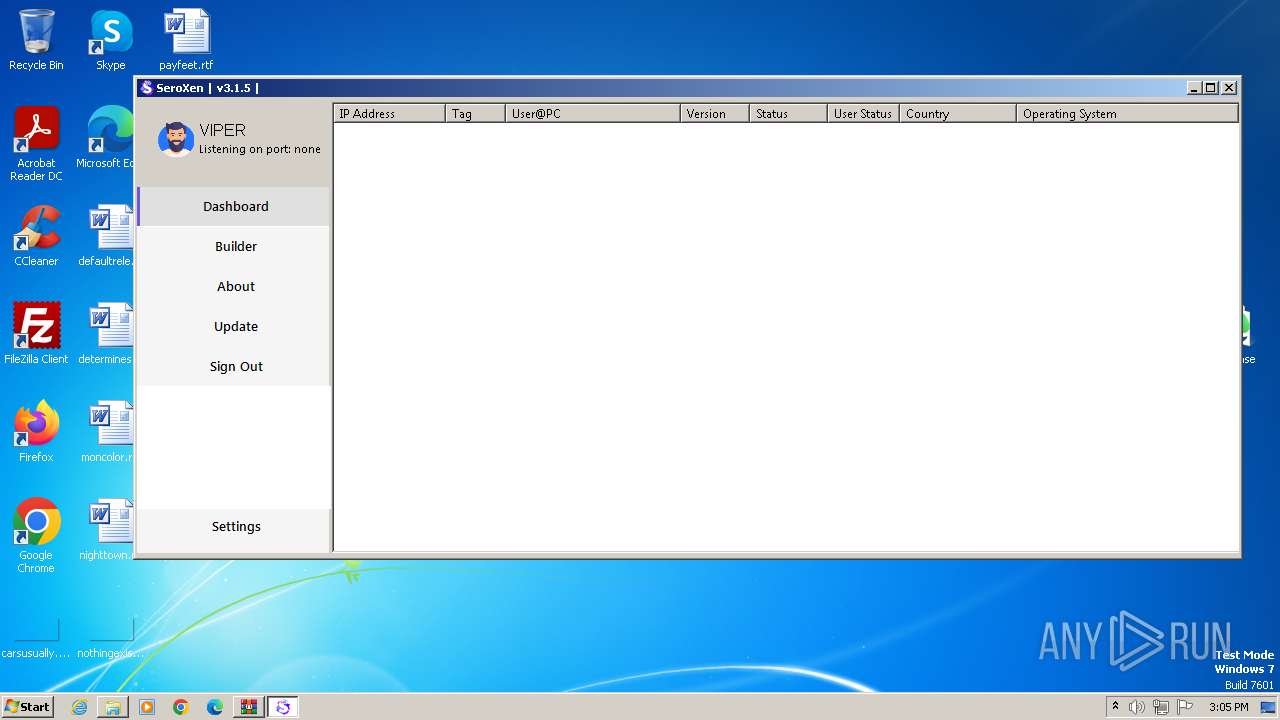Sign Out of SeroXen
Screen dimensions: 1280x720
click(x=234, y=366)
